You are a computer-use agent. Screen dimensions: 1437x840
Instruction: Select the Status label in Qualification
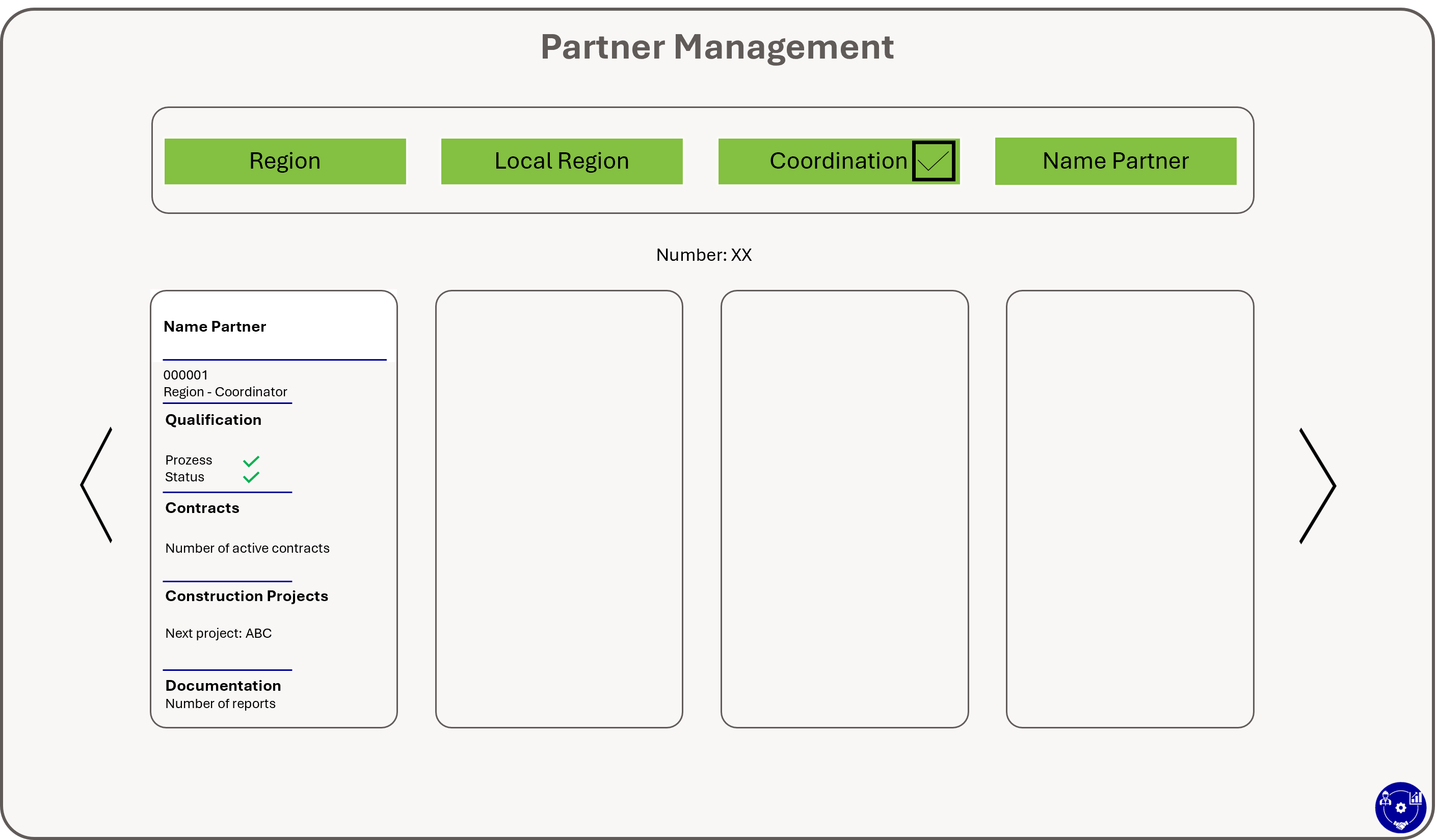click(185, 477)
